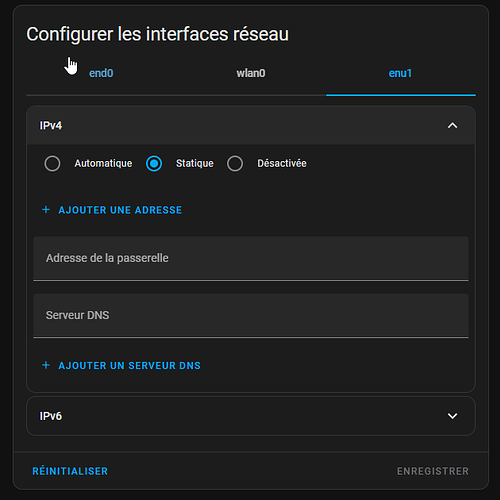Click the Réinitialiser button
Image resolution: width=500 pixels, height=500 pixels.
70,471
